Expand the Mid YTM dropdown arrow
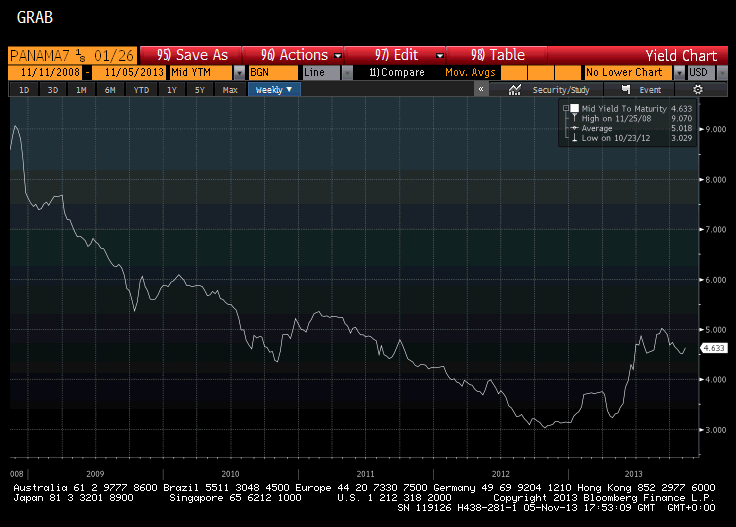 pos(239,73)
